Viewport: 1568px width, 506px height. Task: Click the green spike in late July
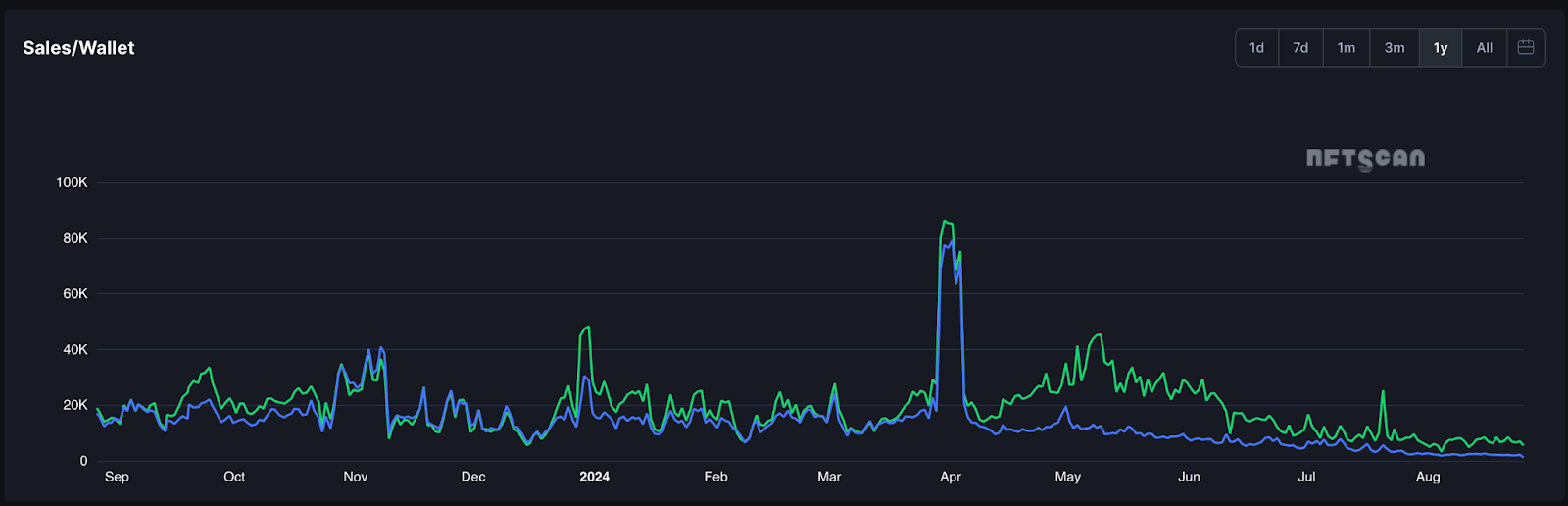click(1383, 392)
